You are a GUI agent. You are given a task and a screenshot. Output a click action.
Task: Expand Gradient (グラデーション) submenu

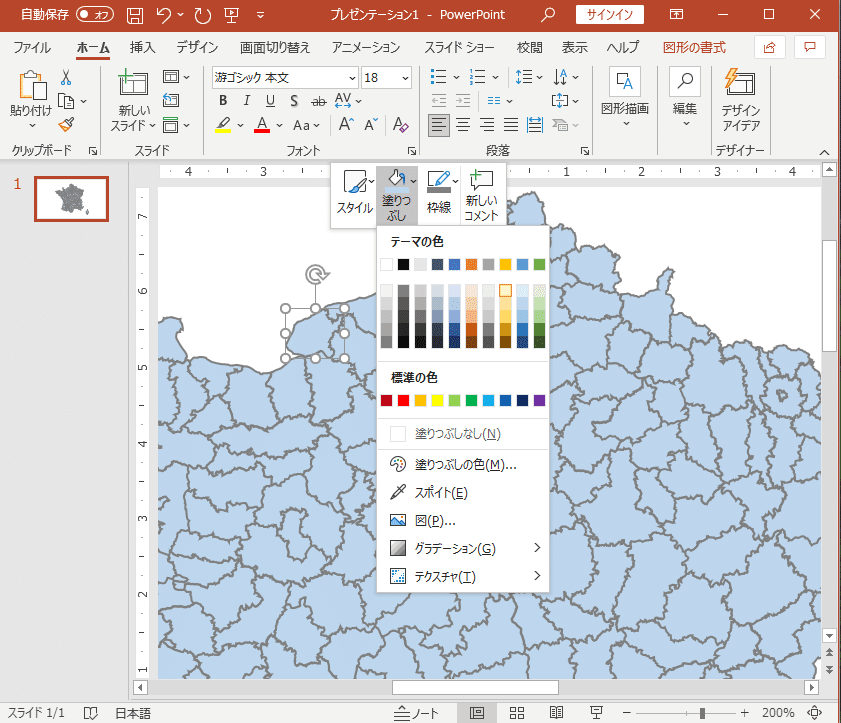point(463,548)
